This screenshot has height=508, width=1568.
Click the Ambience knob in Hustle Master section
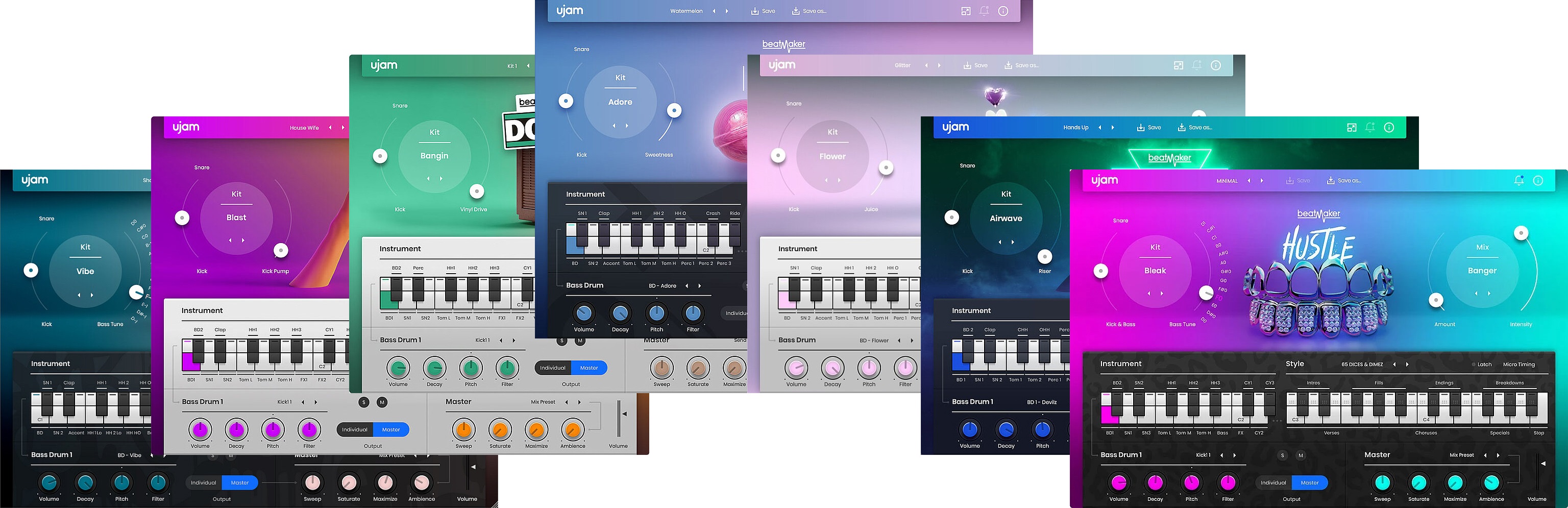[x=1491, y=483]
